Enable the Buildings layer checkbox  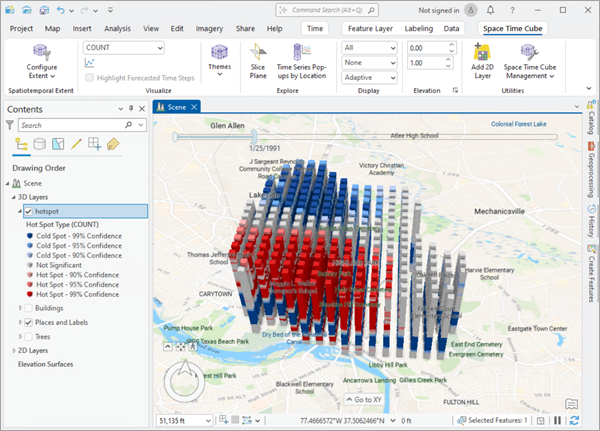pos(28,308)
